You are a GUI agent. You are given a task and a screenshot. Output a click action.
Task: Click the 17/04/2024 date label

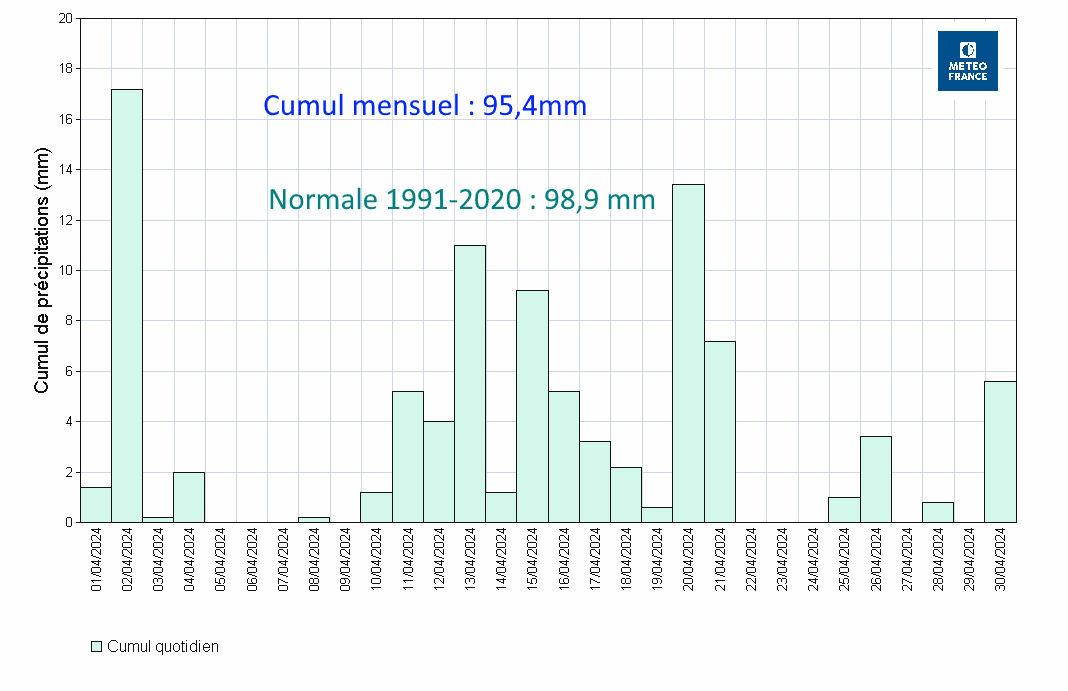point(595,557)
